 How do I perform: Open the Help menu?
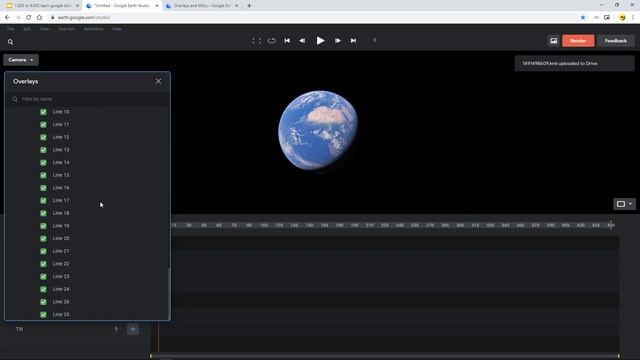117,29
